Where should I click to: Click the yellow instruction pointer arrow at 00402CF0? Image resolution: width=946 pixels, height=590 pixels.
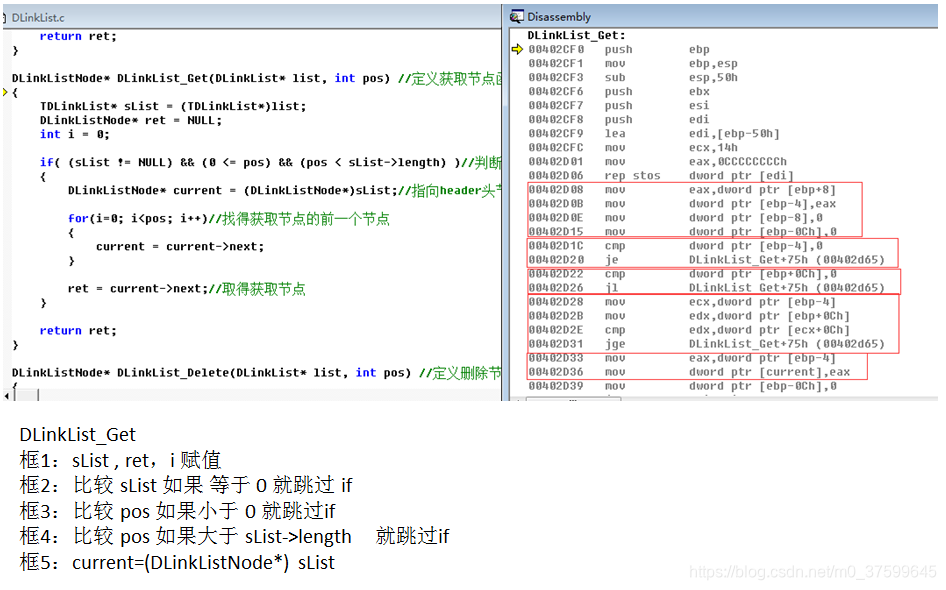[517, 49]
